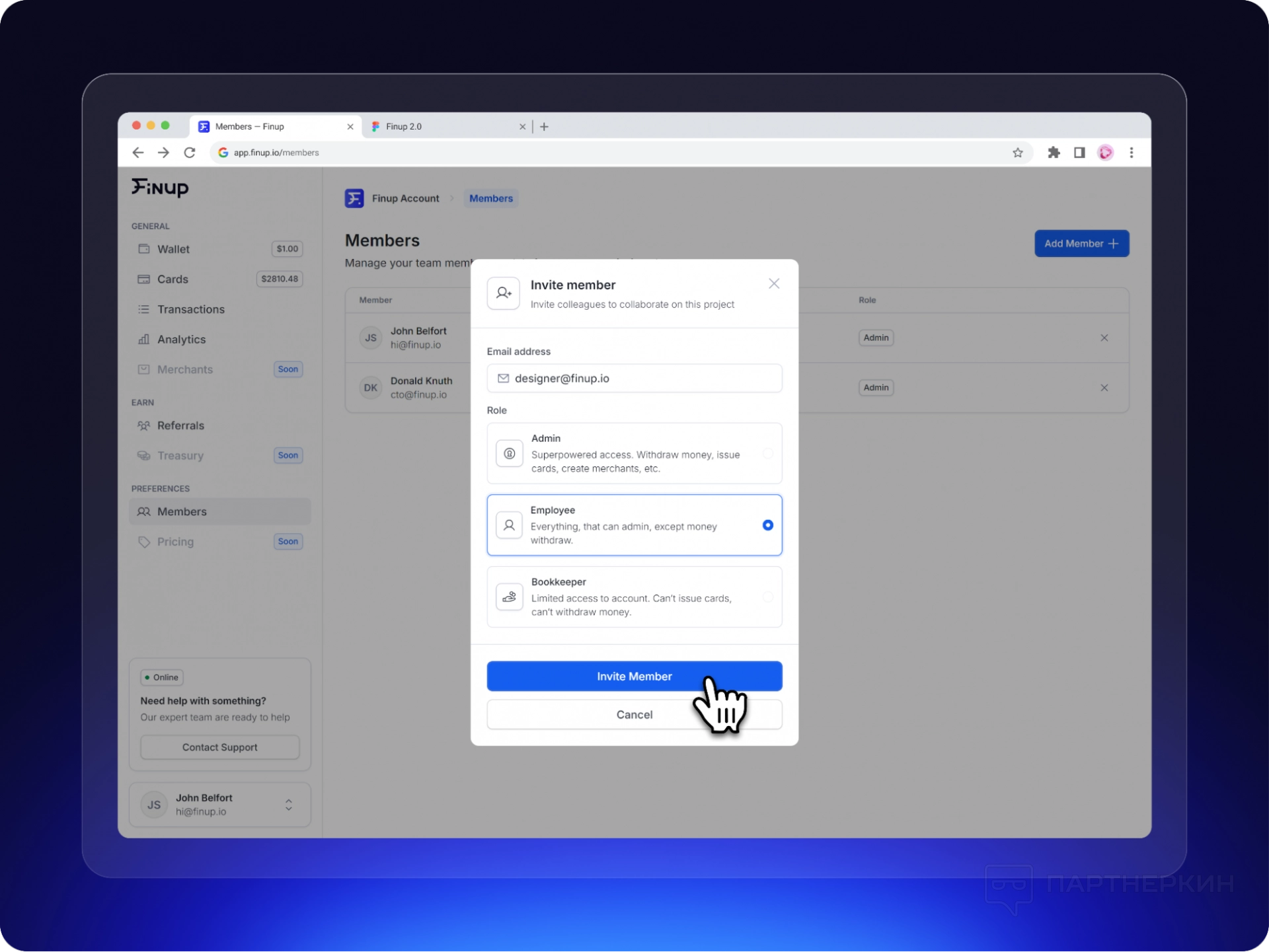Bookmark page with star icon
This screenshot has height=952, width=1269.
[1017, 153]
